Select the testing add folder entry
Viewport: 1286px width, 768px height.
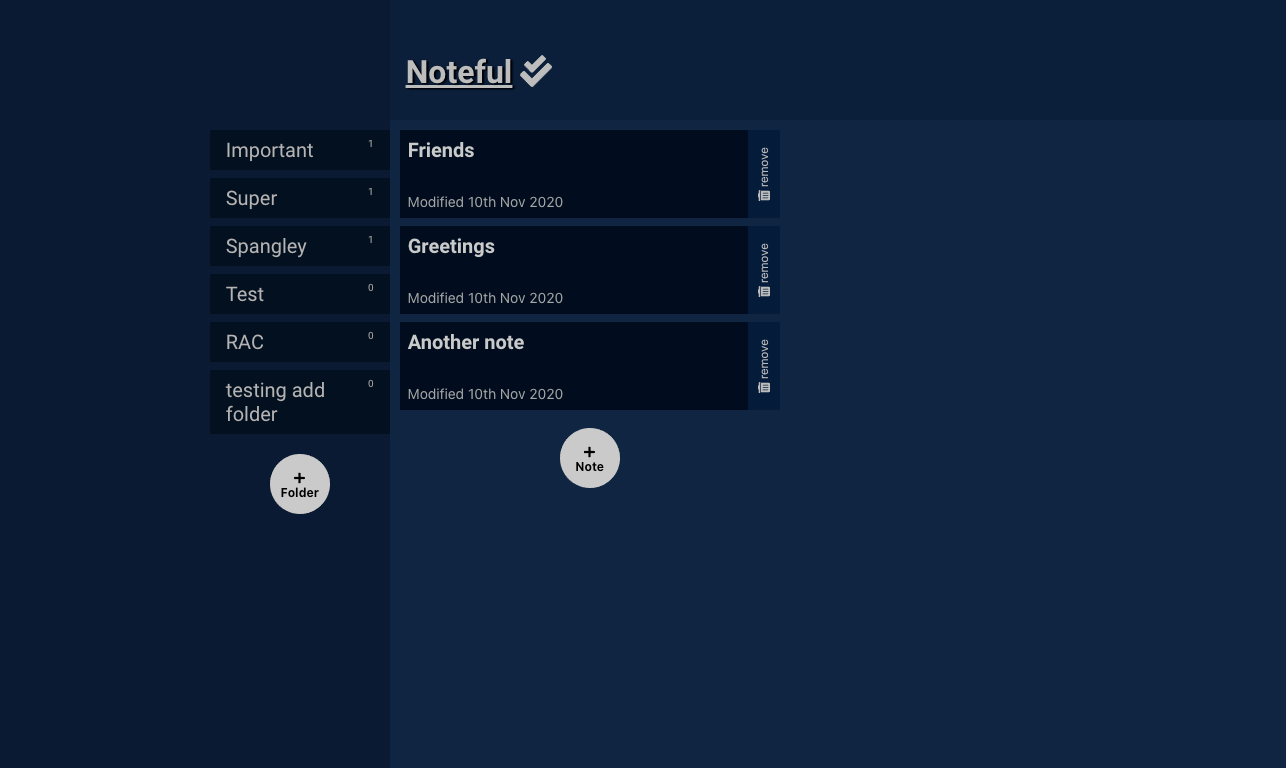click(275, 402)
